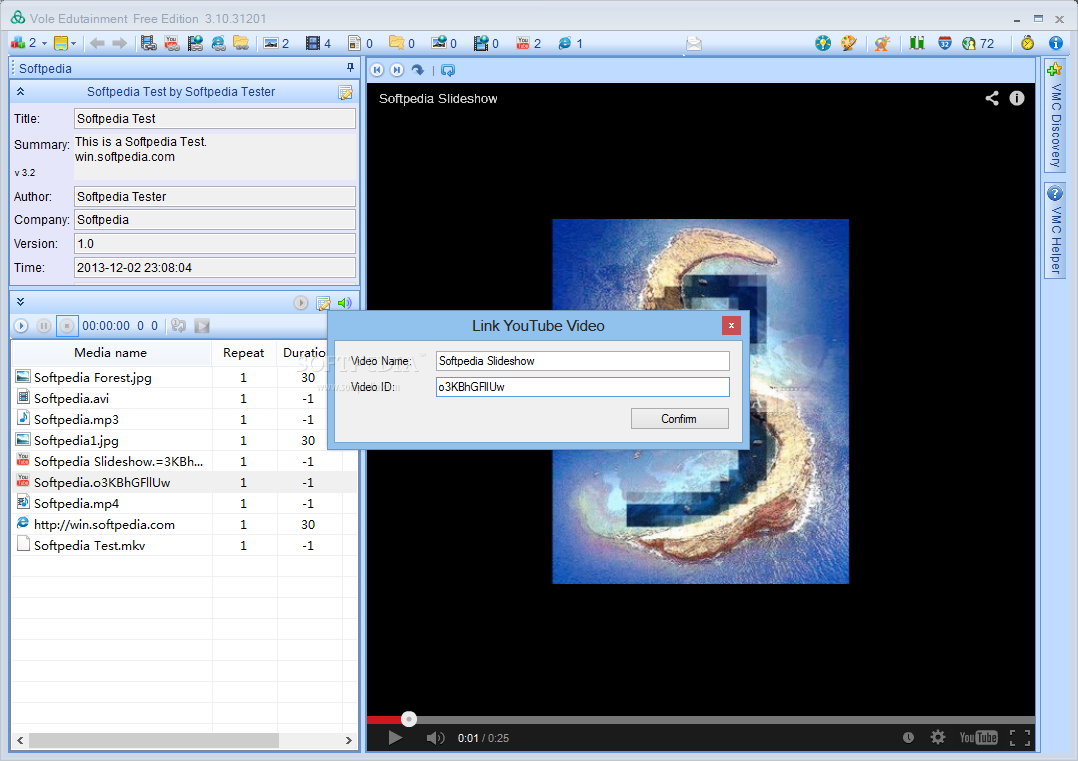Click the YouTube video progress bar handle
1078x761 pixels.
(x=409, y=719)
